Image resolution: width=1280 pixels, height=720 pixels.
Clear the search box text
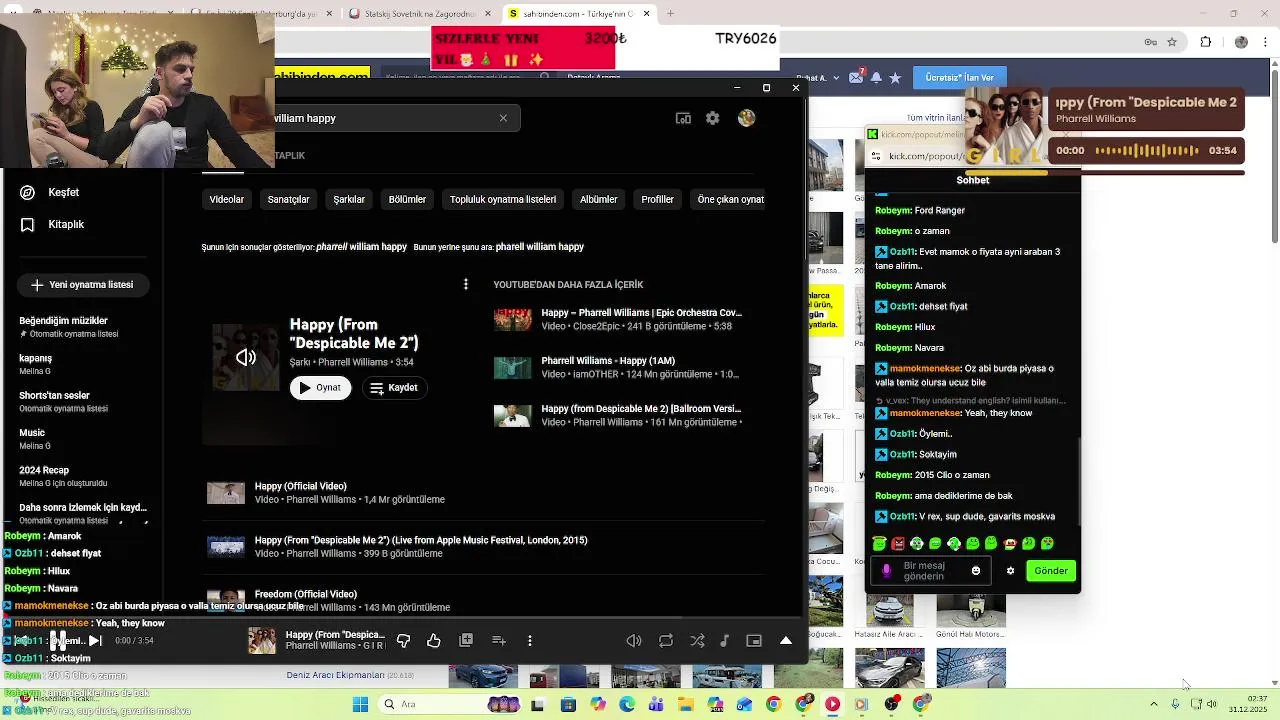coord(503,118)
